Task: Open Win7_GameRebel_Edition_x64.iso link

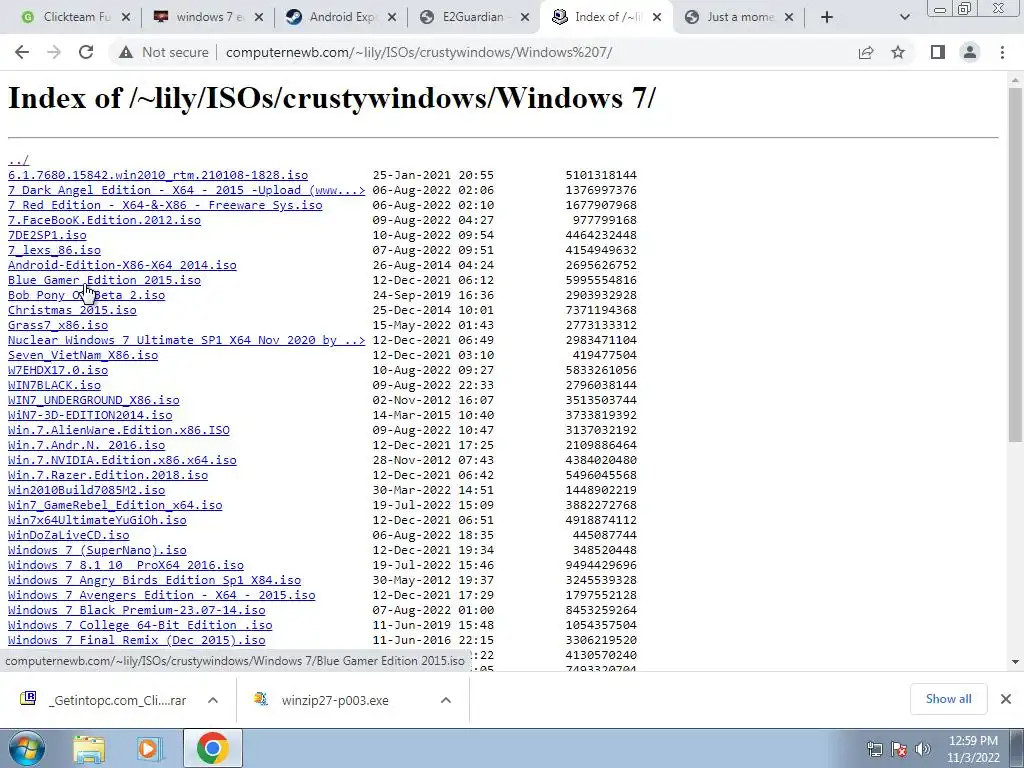Action: click(x=115, y=505)
